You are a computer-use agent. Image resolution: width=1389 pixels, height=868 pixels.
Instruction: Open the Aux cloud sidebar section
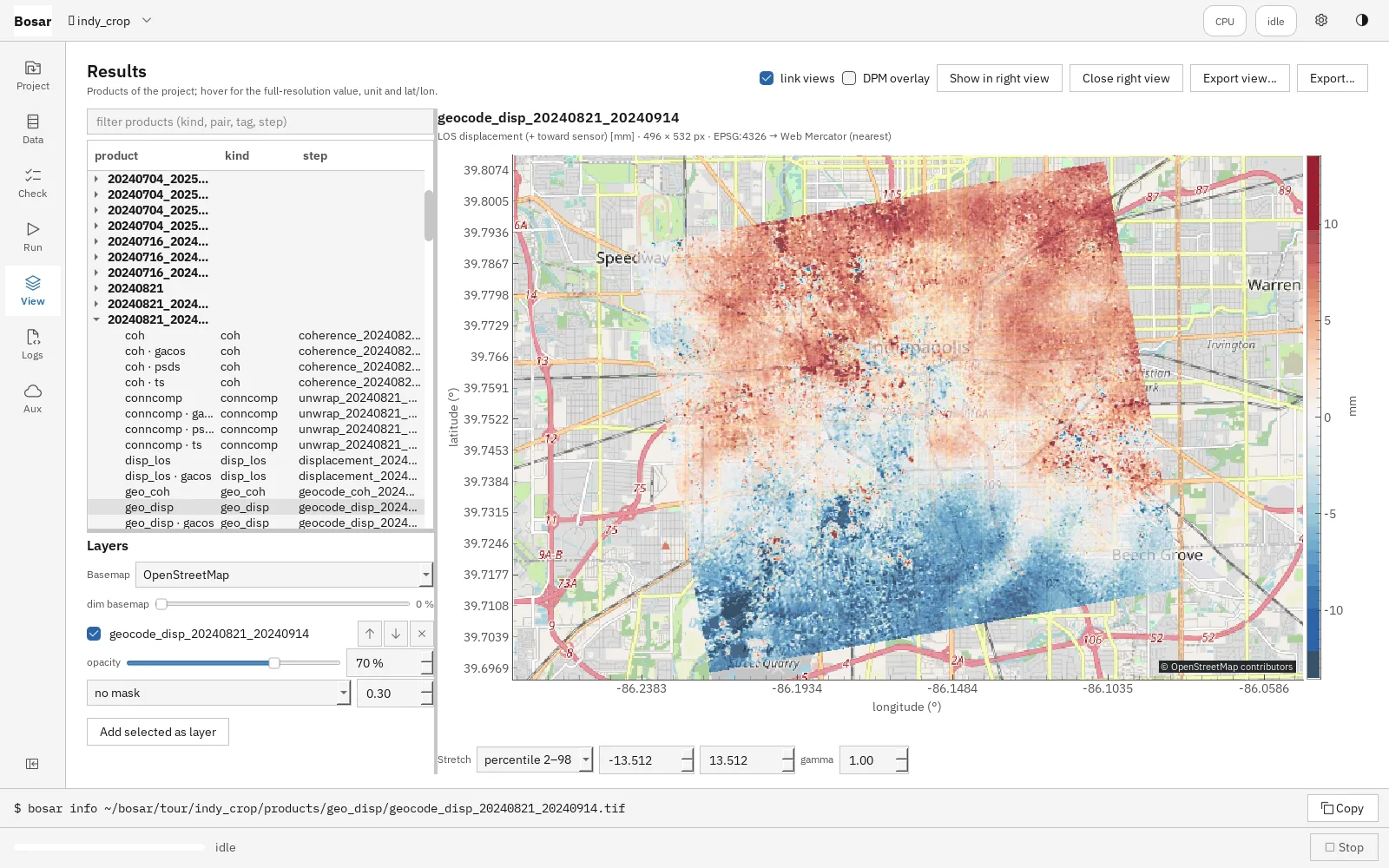tap(33, 398)
